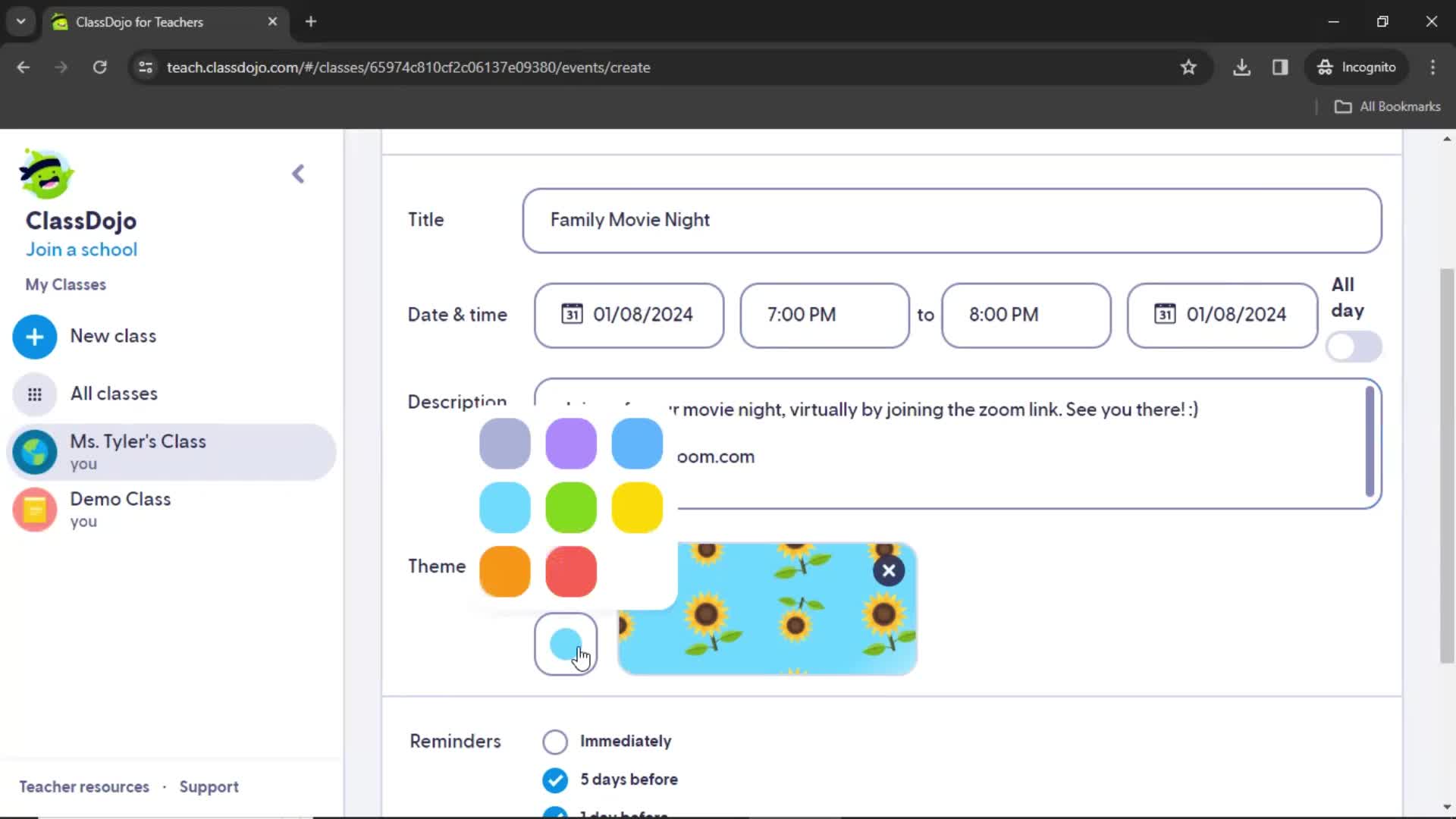Click the page vertical scrollbar
The width and height of the screenshot is (1456, 819).
(1447, 466)
